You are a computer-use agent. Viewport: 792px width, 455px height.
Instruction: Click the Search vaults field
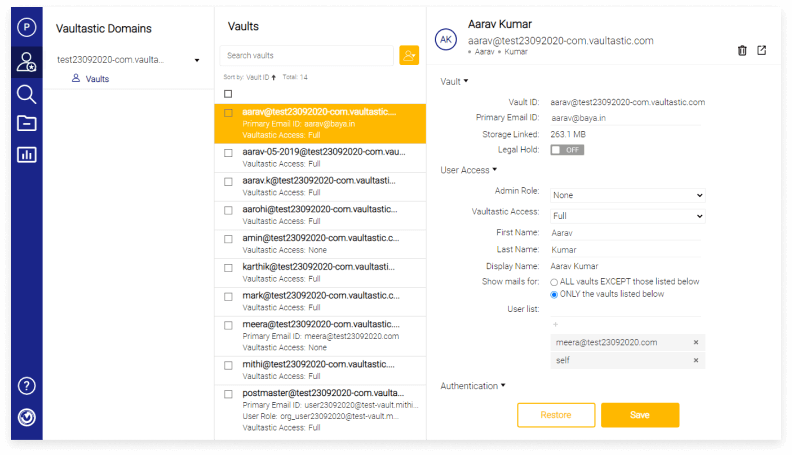pos(307,55)
